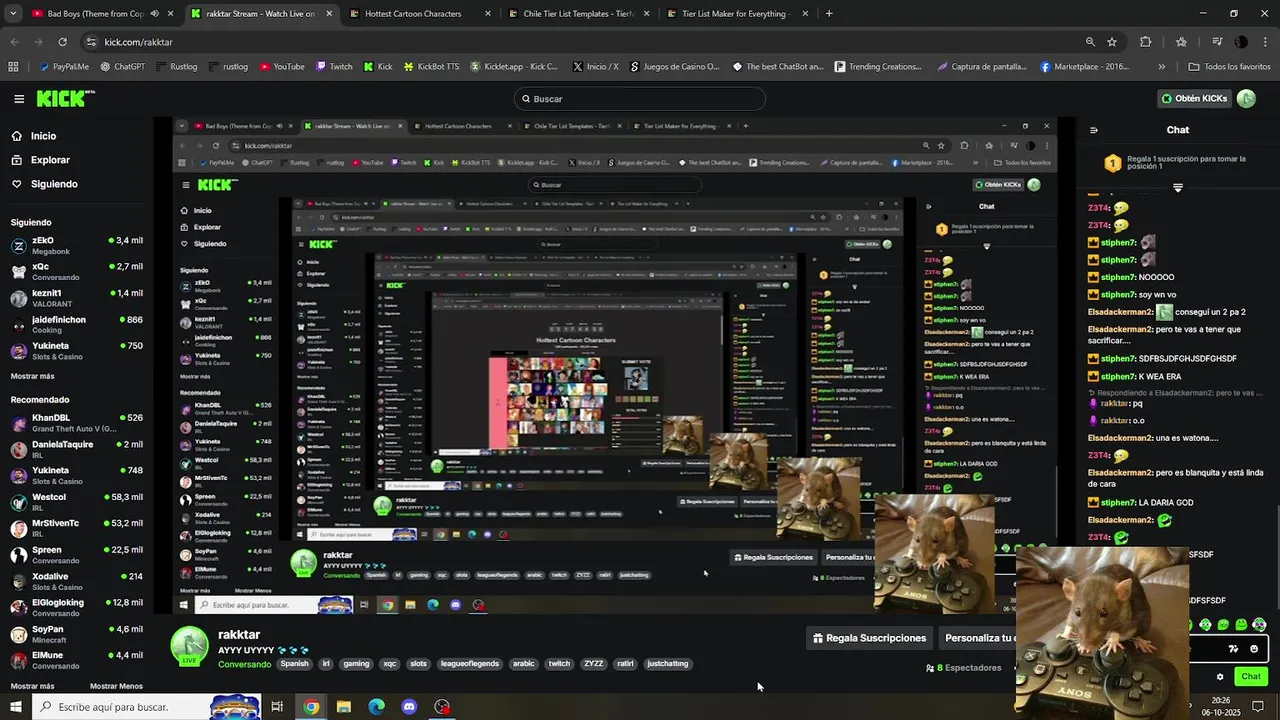Open Discord from the taskbar

(x=409, y=707)
